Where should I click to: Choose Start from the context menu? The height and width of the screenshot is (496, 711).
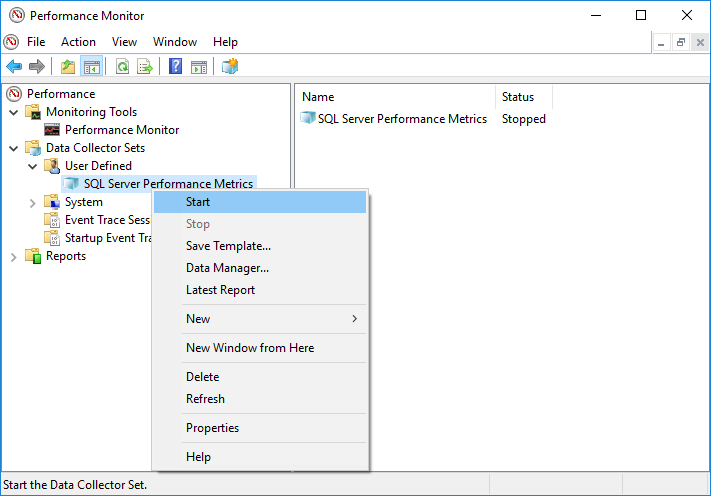click(x=260, y=202)
